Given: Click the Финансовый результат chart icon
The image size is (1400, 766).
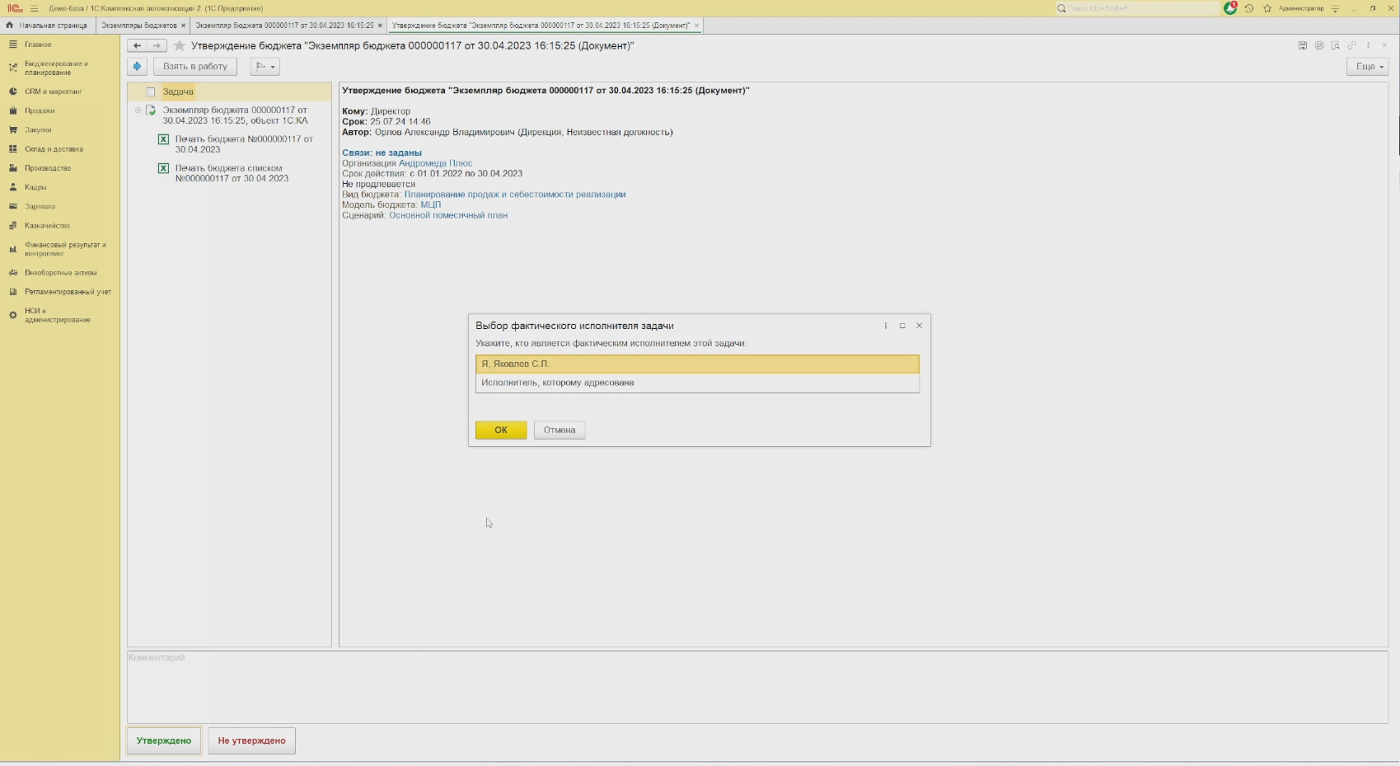Looking at the screenshot, I should point(13,249).
